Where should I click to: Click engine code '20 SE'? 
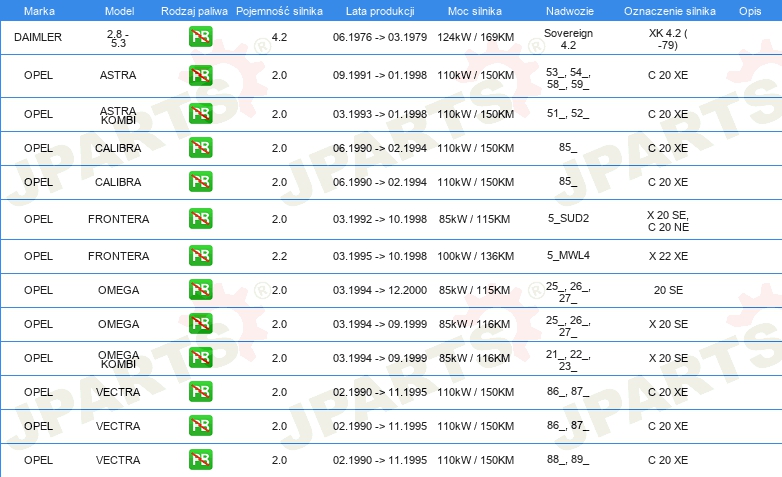[668, 290]
